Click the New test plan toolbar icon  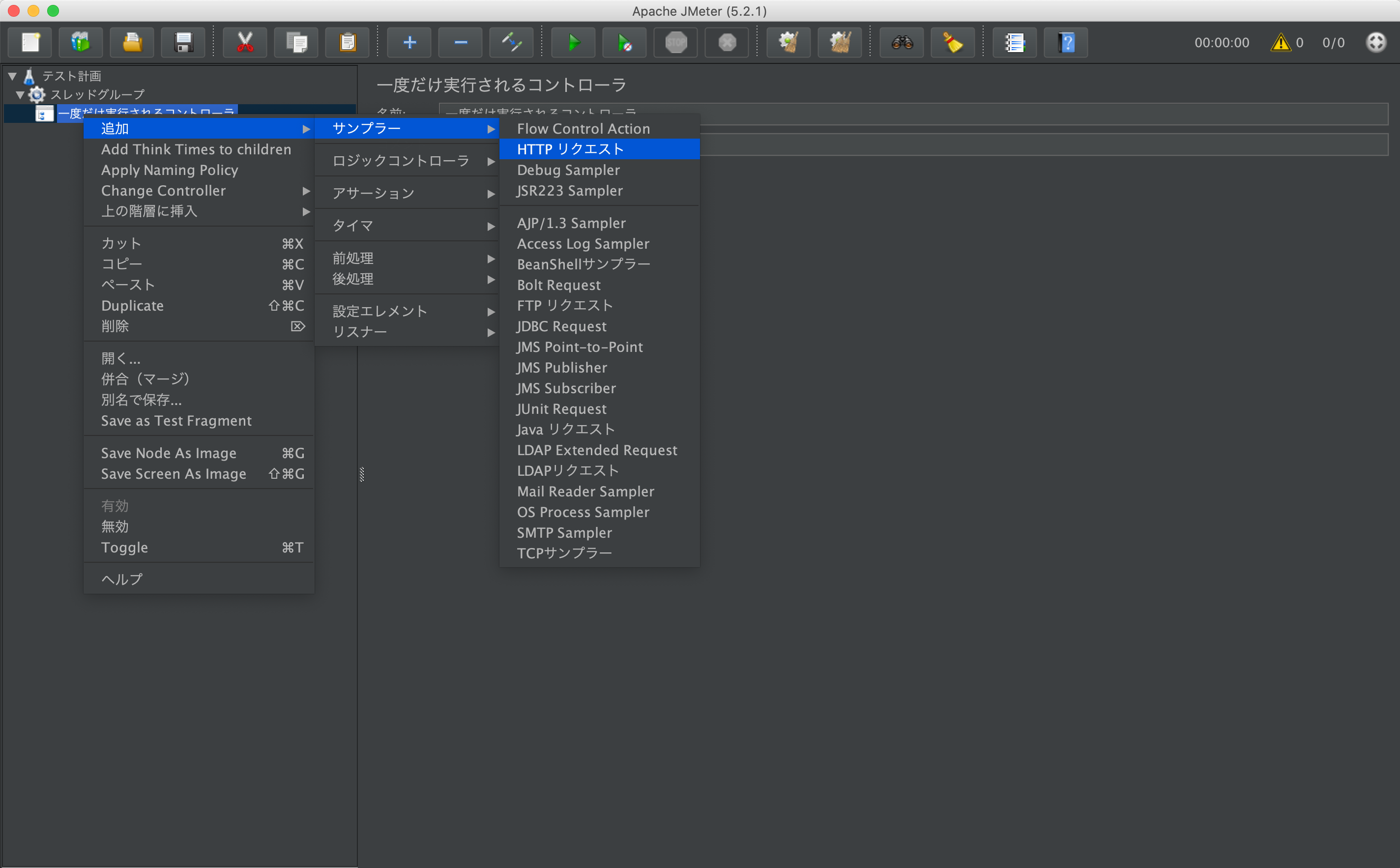(30, 42)
